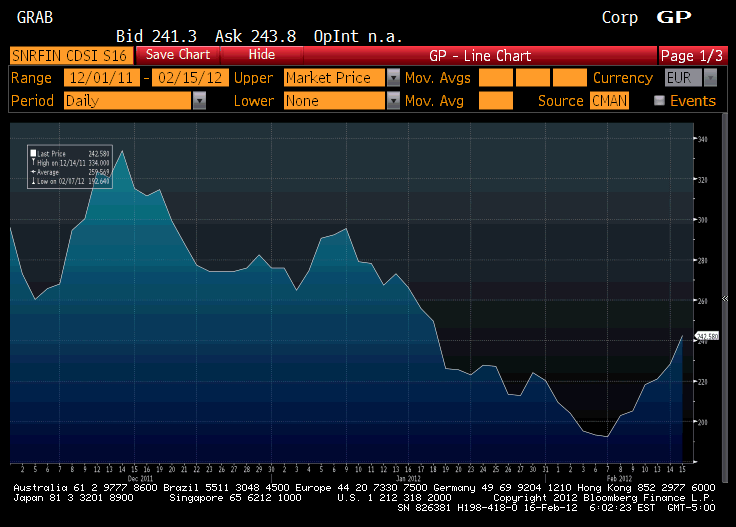The height and width of the screenshot is (527, 736).
Task: Click the Source label
Action: pos(560,100)
